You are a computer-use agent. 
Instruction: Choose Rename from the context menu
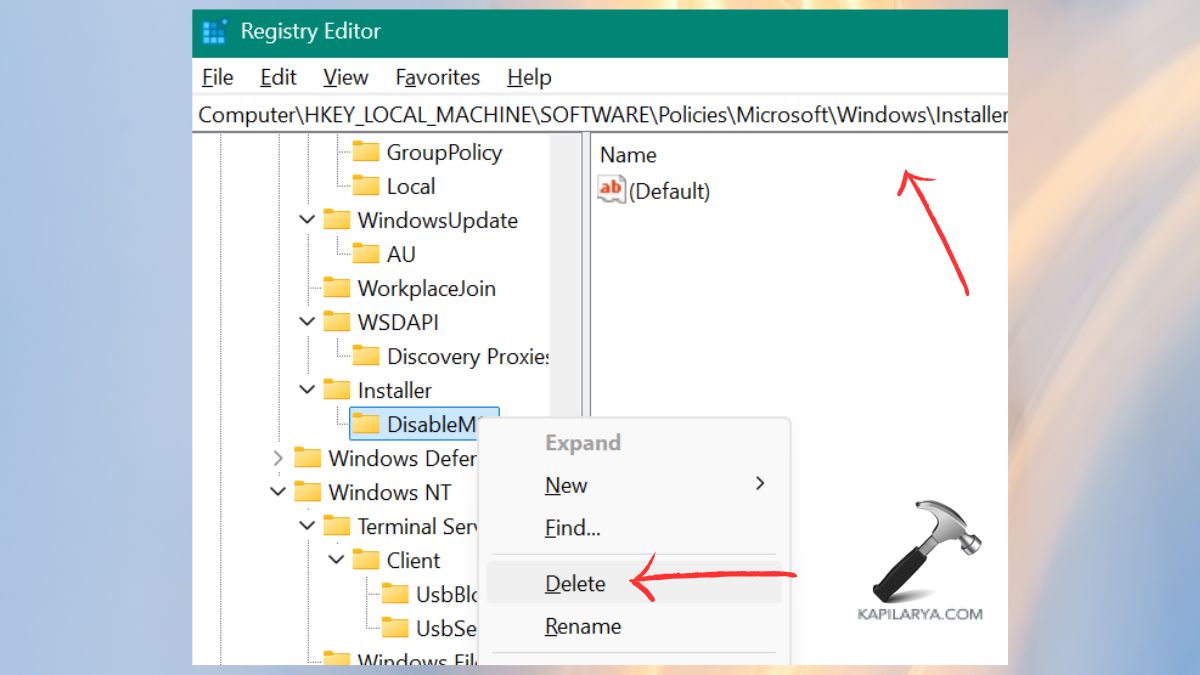583,627
